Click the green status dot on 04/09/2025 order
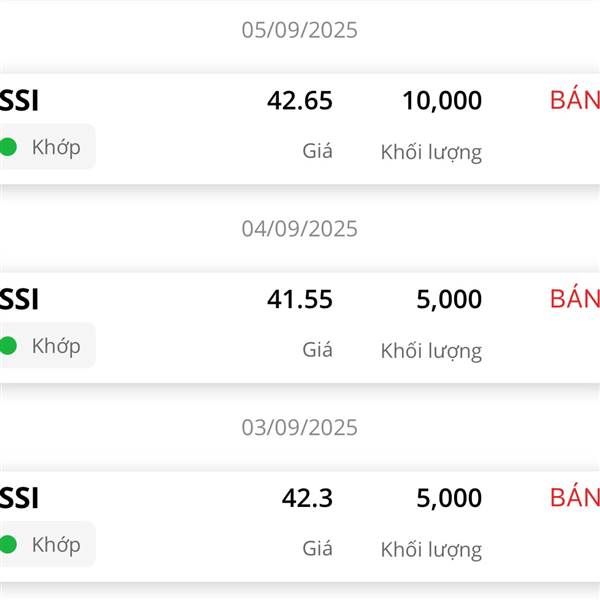Image resolution: width=600 pixels, height=600 pixels. click(x=8, y=346)
